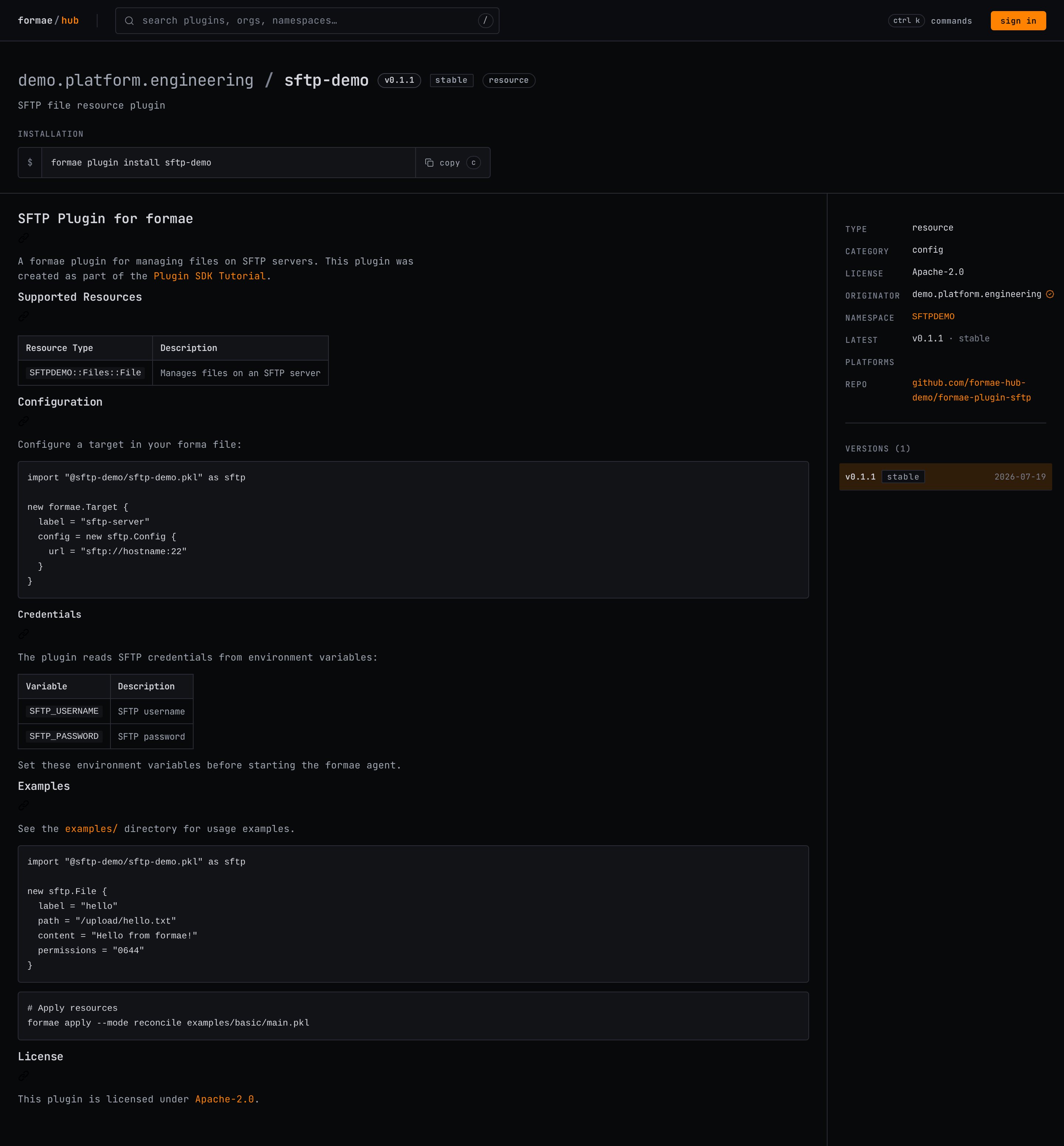Select the formae plugin install command text
1064x1146 pixels.
(x=131, y=163)
